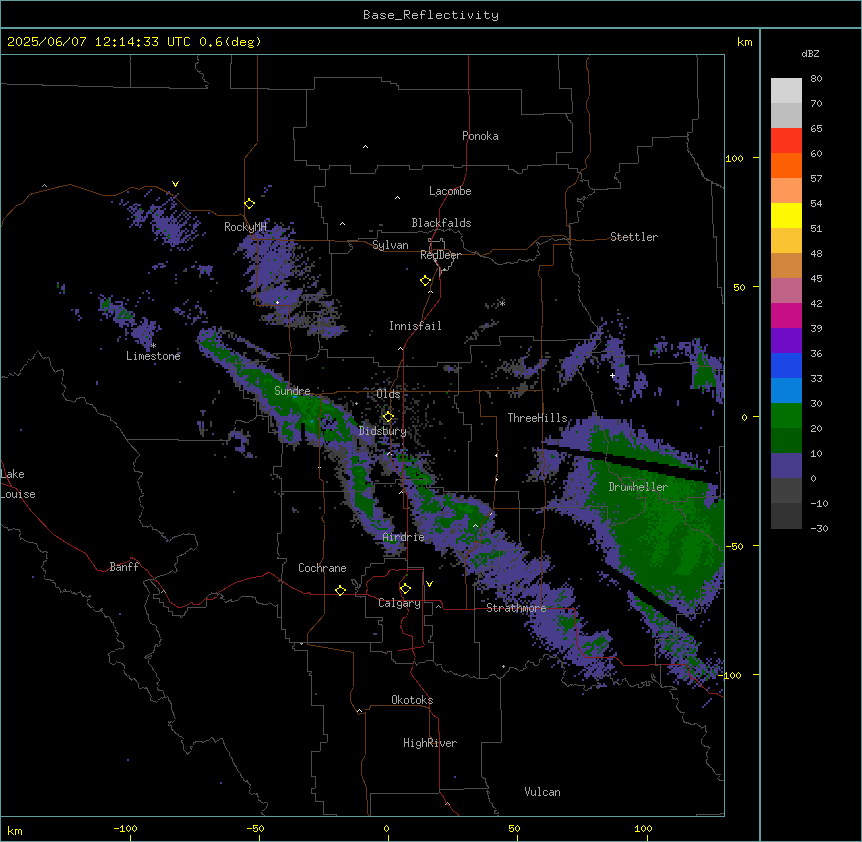Select the yellow diamond marker between Olds and Didsbury
This screenshot has width=862, height=842.
[388, 417]
